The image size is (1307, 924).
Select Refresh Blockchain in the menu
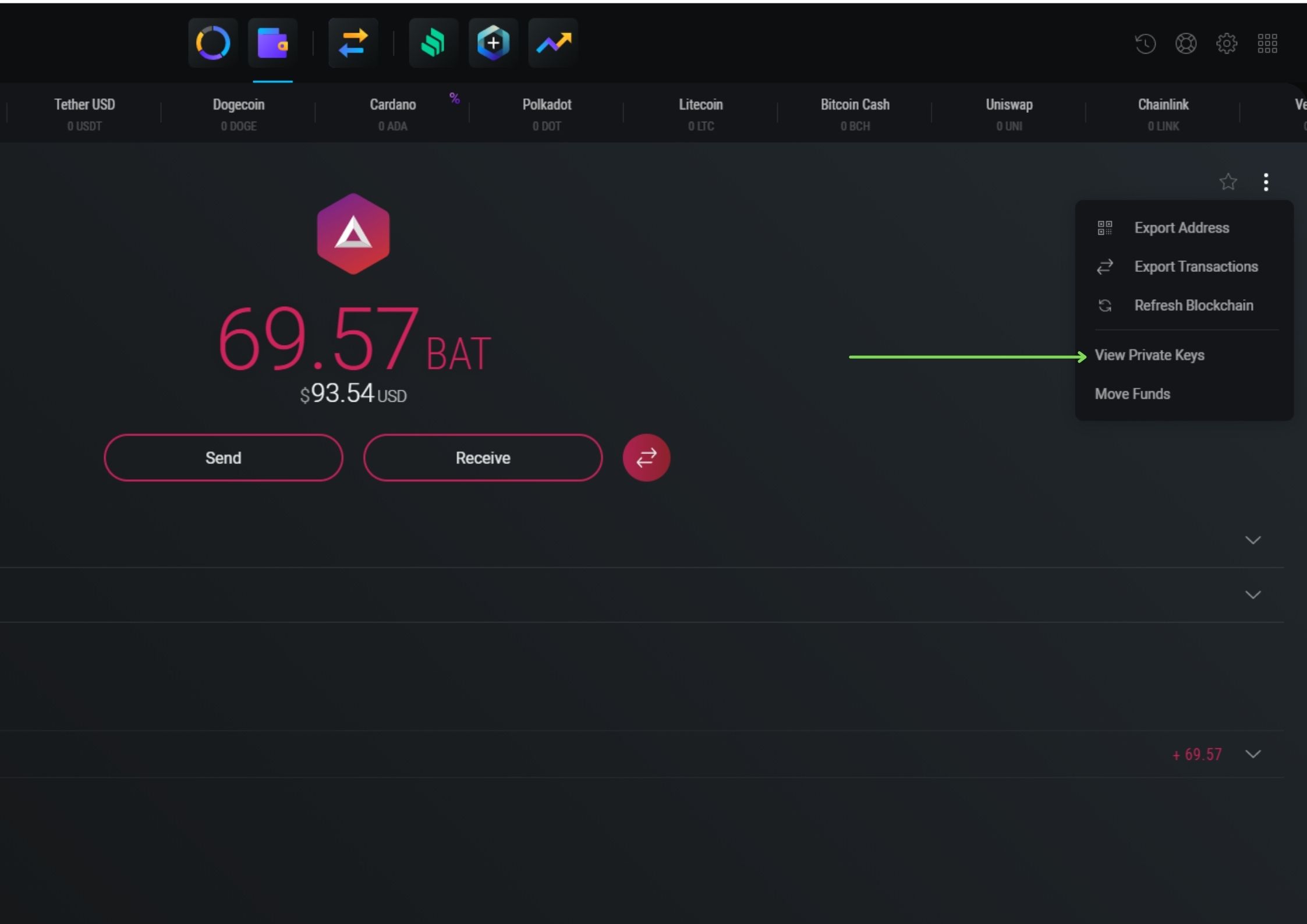pos(1184,306)
